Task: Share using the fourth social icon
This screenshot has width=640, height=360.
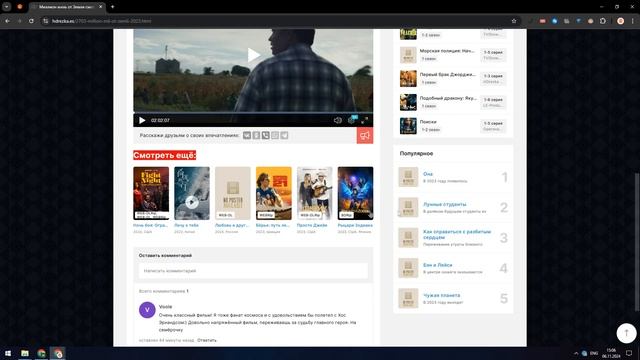Action: pos(275,136)
